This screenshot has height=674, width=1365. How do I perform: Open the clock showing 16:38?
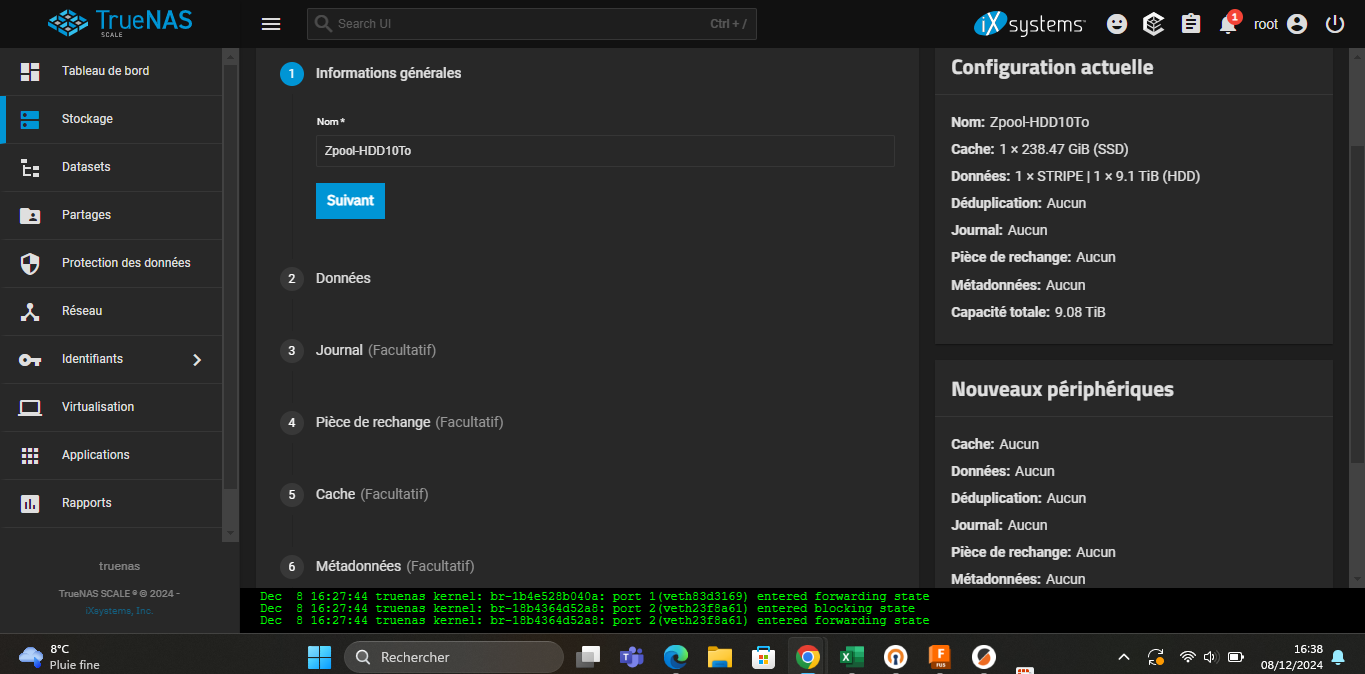coord(1292,656)
